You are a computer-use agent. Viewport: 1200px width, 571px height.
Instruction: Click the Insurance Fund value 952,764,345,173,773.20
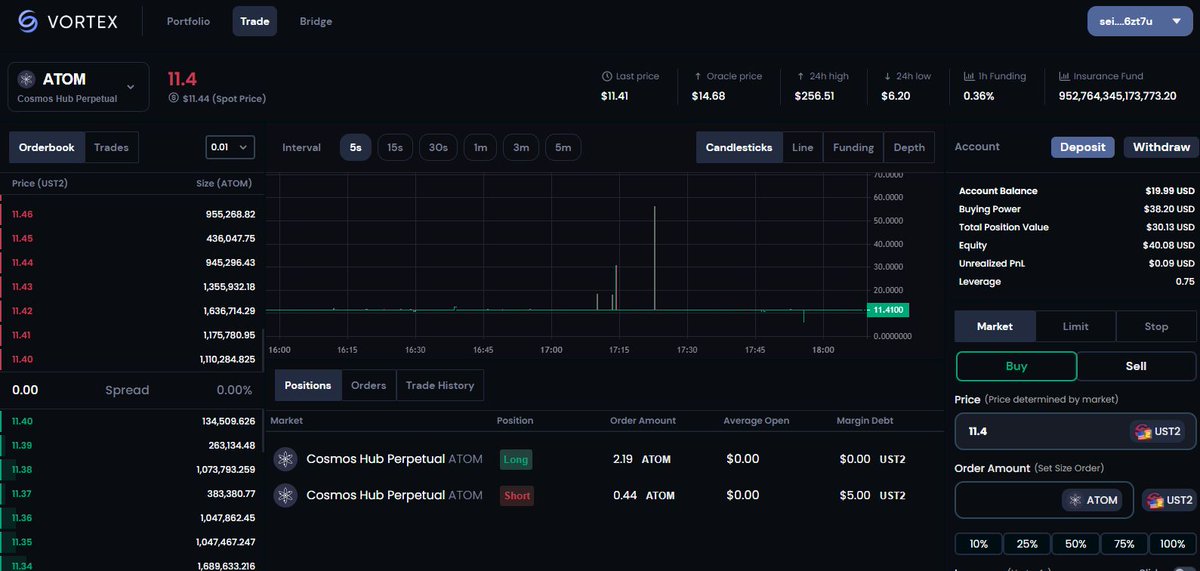coord(1117,97)
